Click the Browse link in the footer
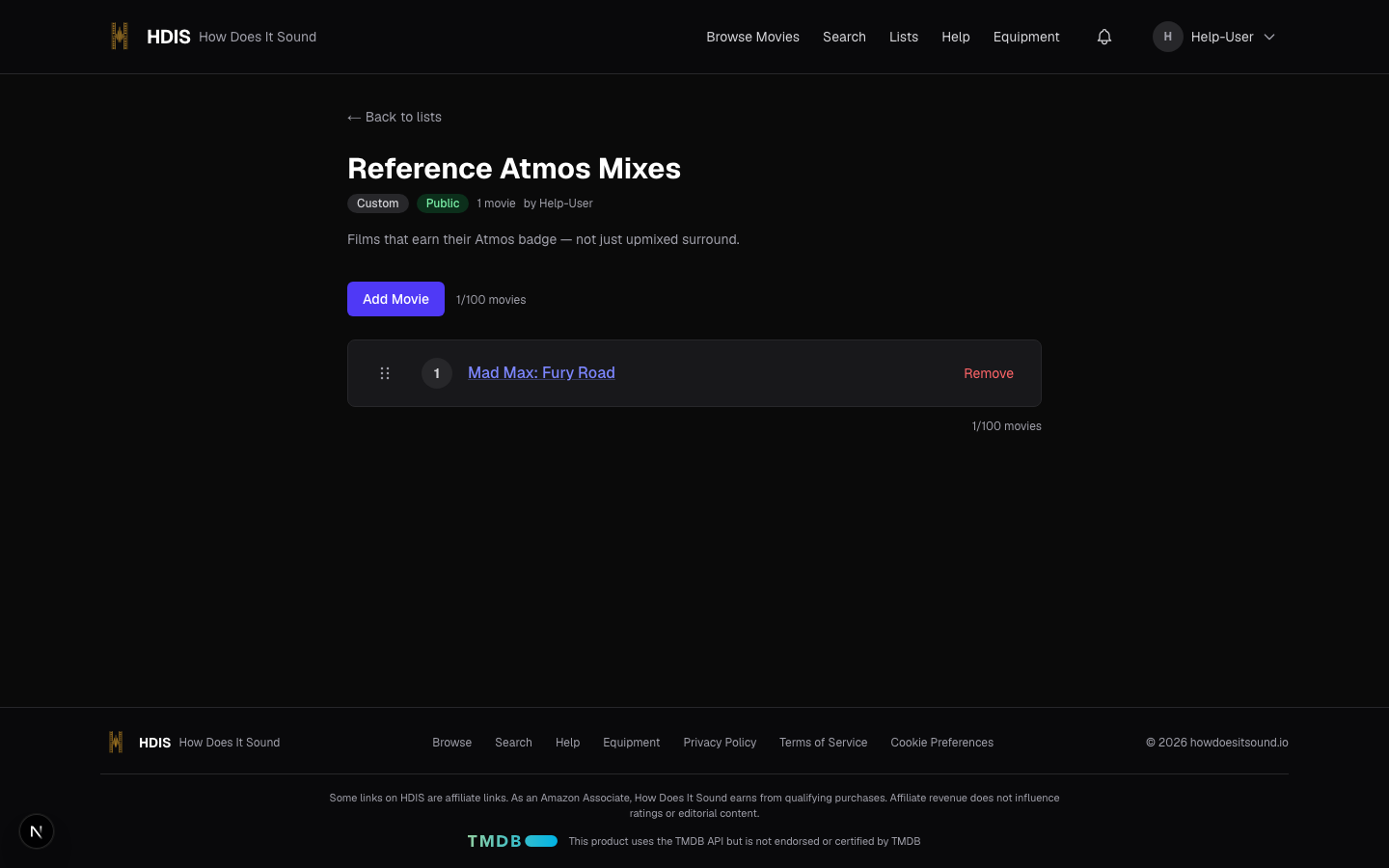 pyautogui.click(x=451, y=743)
